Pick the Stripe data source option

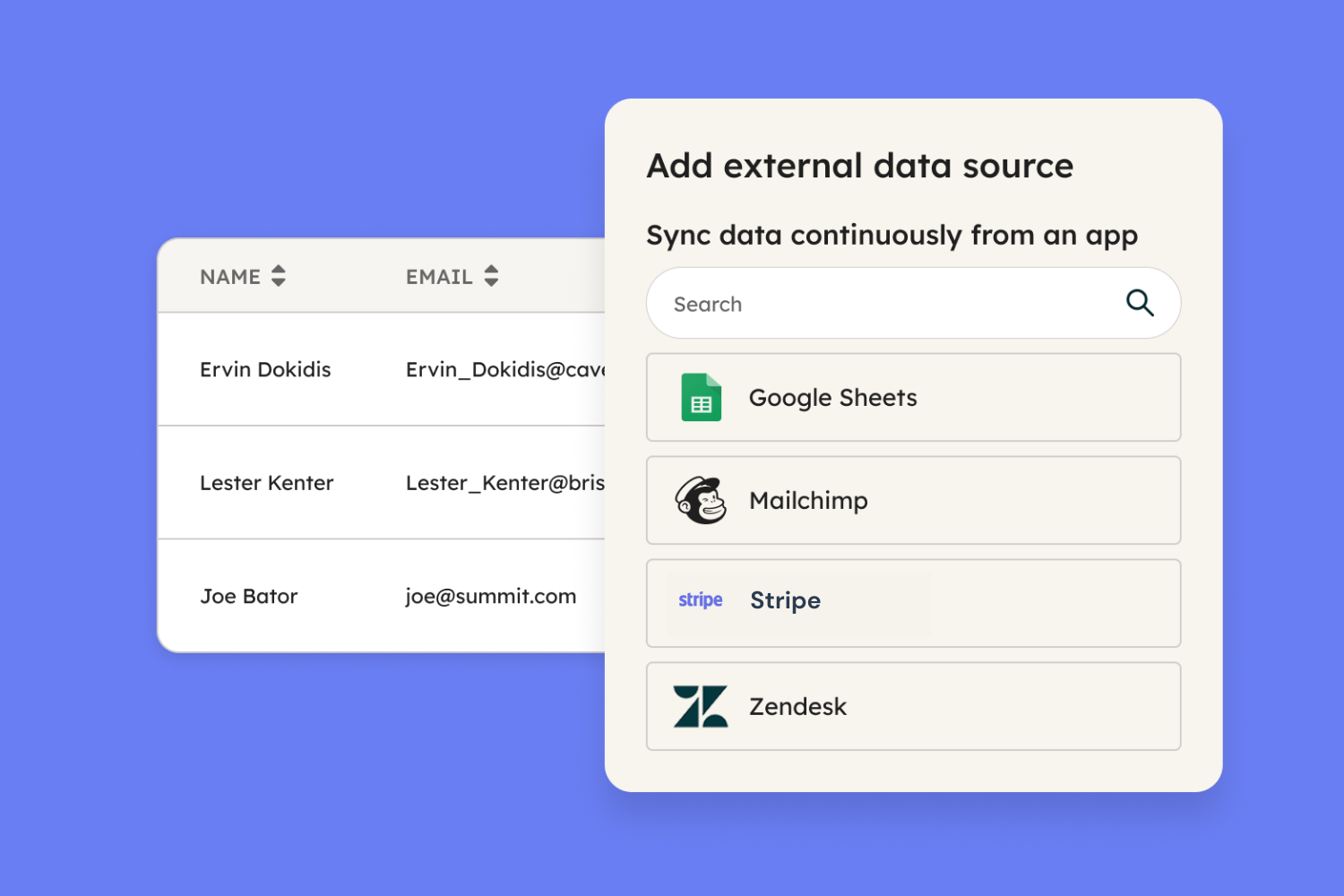(x=913, y=603)
